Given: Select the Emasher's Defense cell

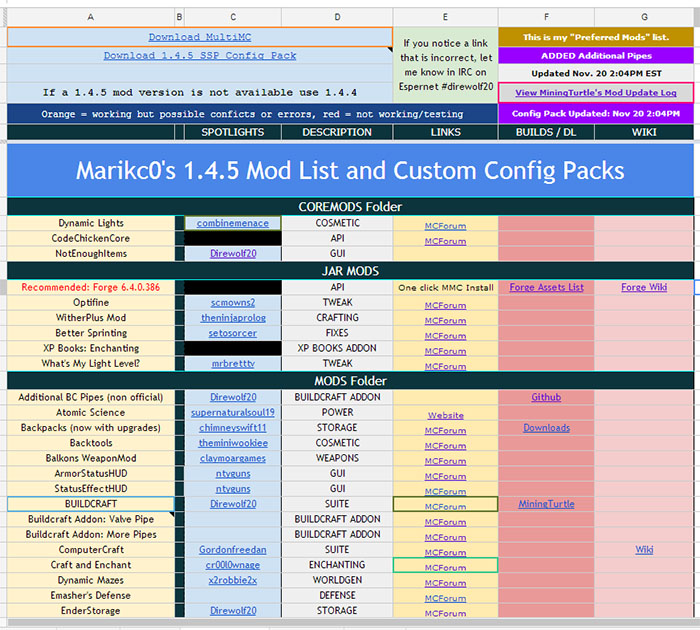Looking at the screenshot, I should tap(91, 595).
